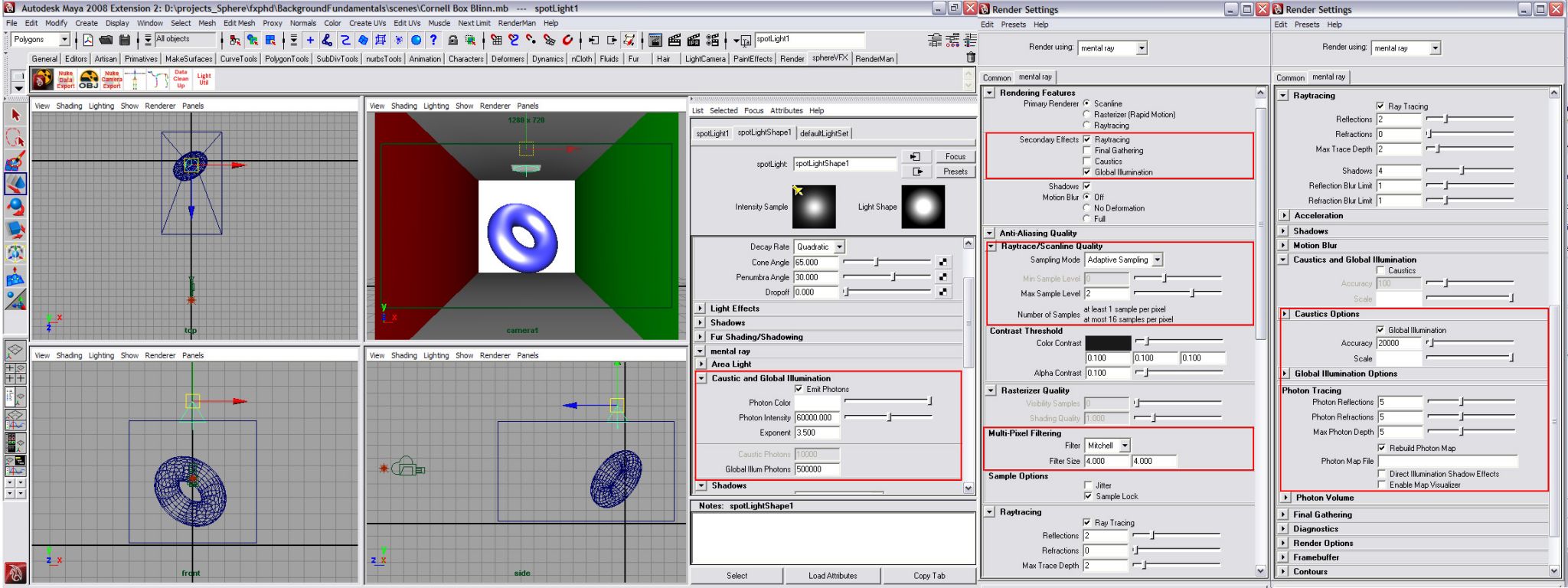Select the Common tab in left Render Settings
1568x588 pixels.
tap(997, 77)
